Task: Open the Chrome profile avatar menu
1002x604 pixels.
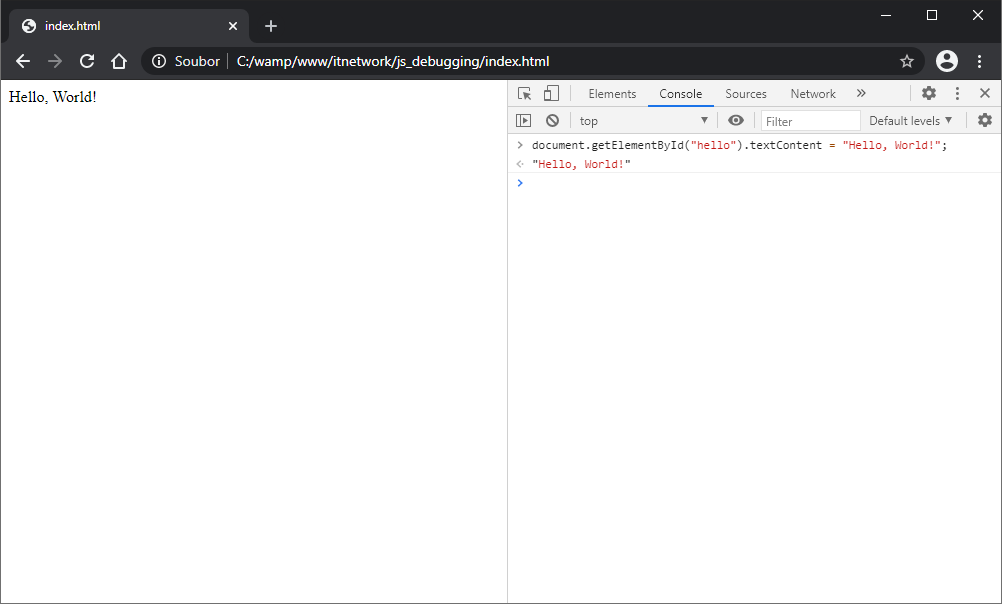Action: pos(946,61)
